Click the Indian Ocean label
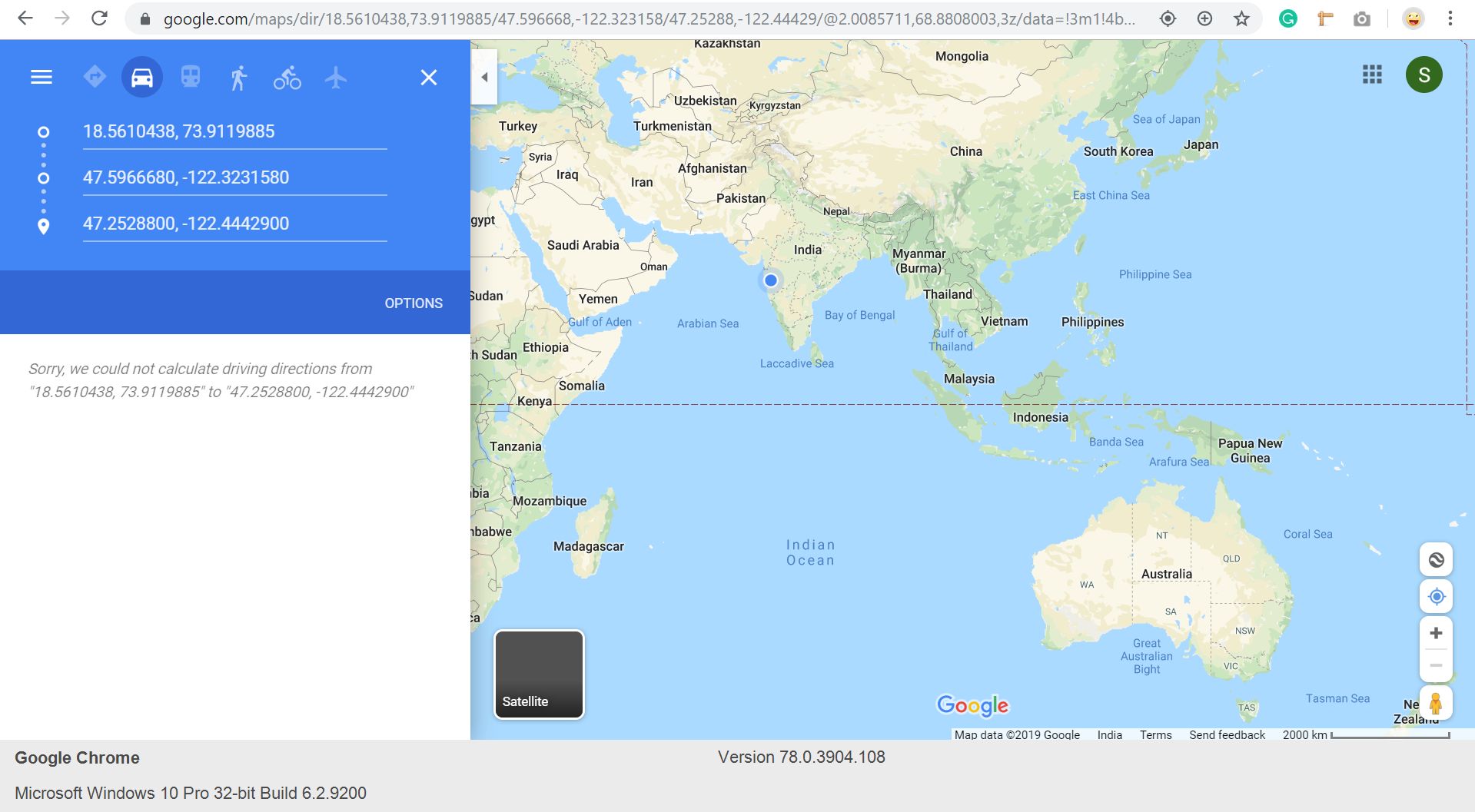The width and height of the screenshot is (1475, 812). point(810,552)
